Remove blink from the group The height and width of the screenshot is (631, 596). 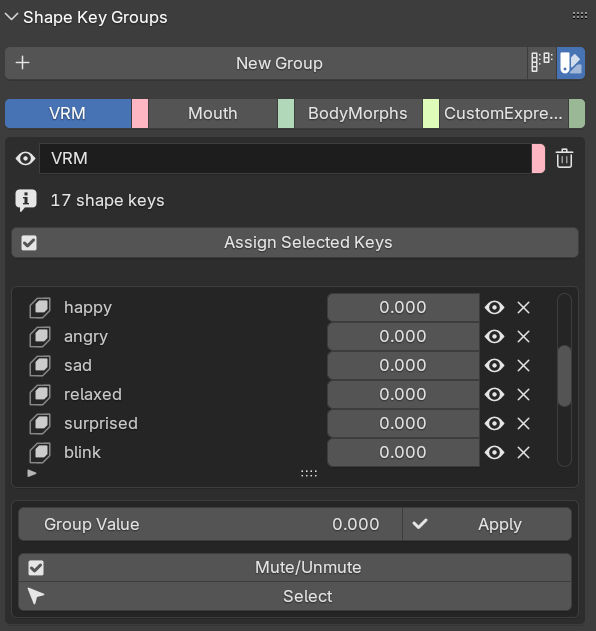pyautogui.click(x=523, y=452)
